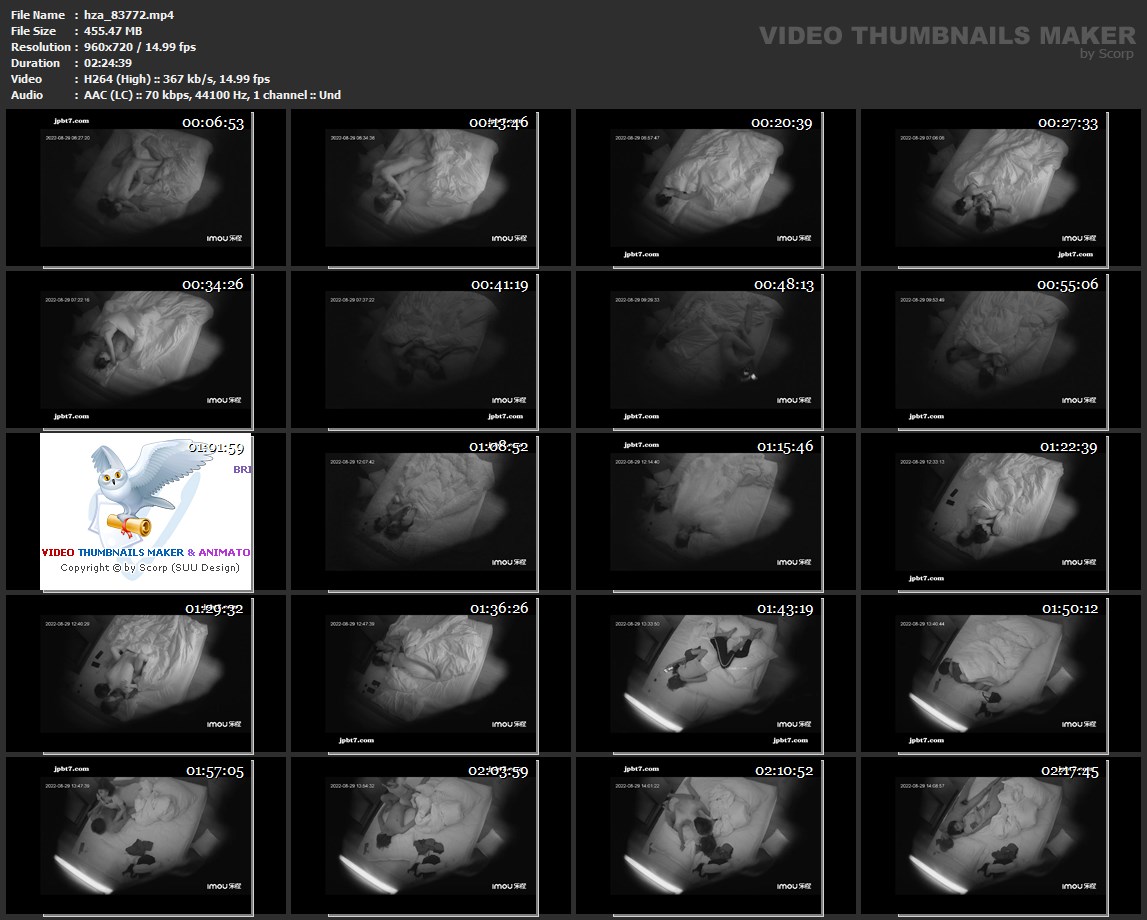Select the frame at 00:34:26
This screenshot has width=1147, height=920.
click(x=146, y=349)
